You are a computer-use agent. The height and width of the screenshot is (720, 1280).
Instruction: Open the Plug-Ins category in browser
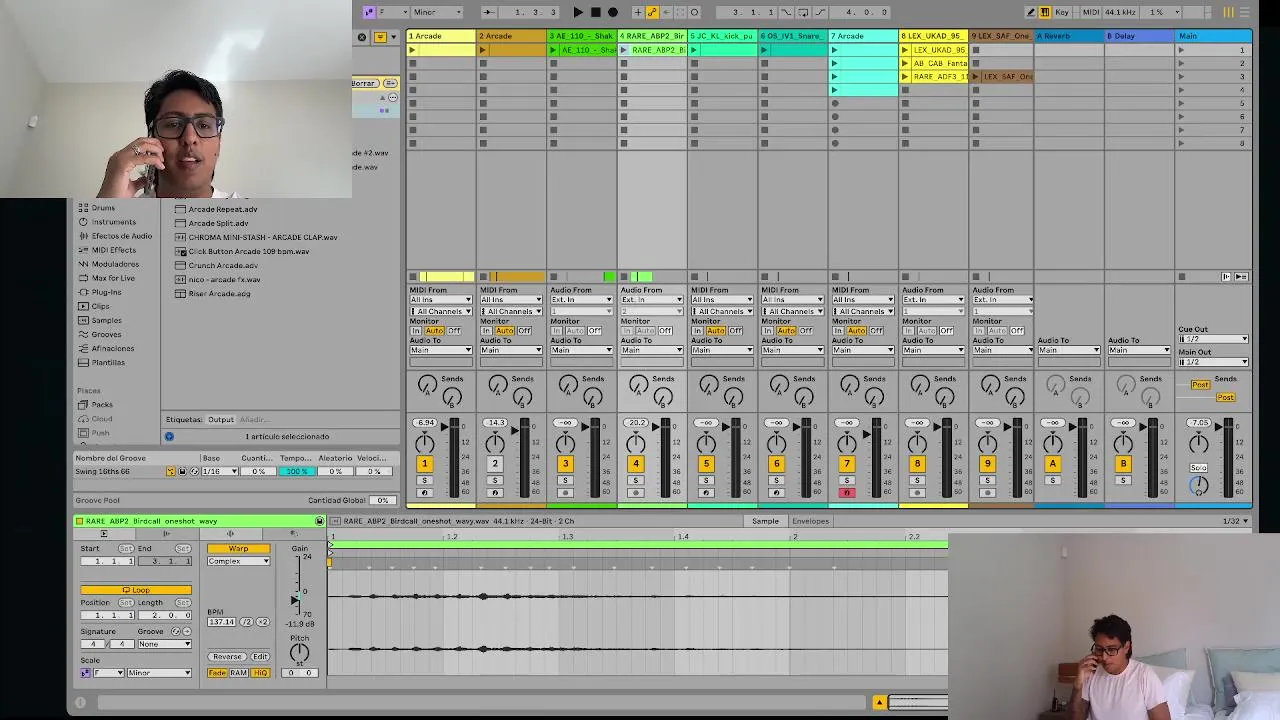click(106, 292)
